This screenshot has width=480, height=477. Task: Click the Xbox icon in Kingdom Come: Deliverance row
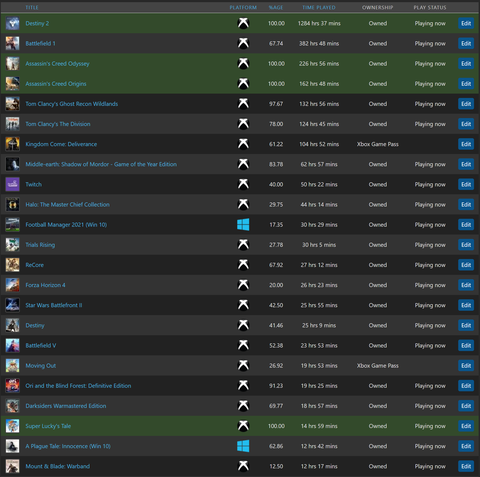243,144
